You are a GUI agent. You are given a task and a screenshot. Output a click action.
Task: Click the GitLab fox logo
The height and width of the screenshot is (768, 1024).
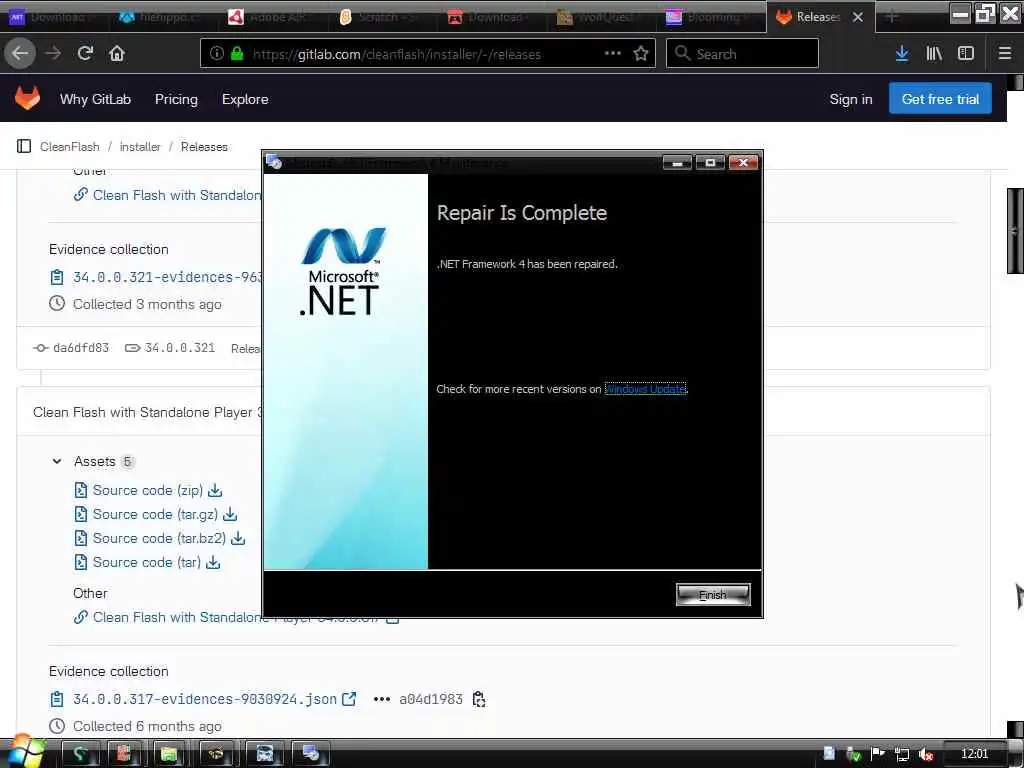pyautogui.click(x=27, y=99)
